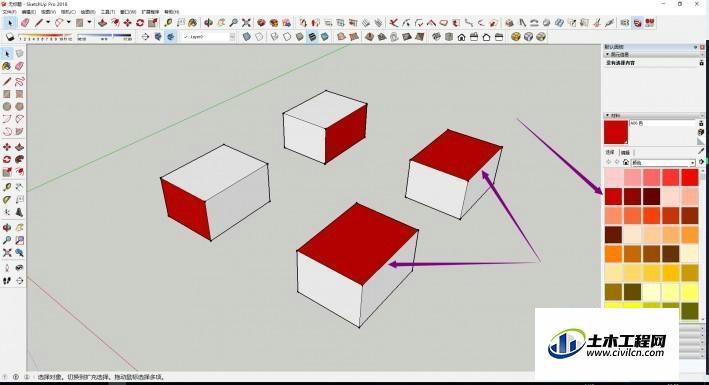Select the Rotated Rectangle tool
Viewport: 709px width, 385px height.
point(19,94)
